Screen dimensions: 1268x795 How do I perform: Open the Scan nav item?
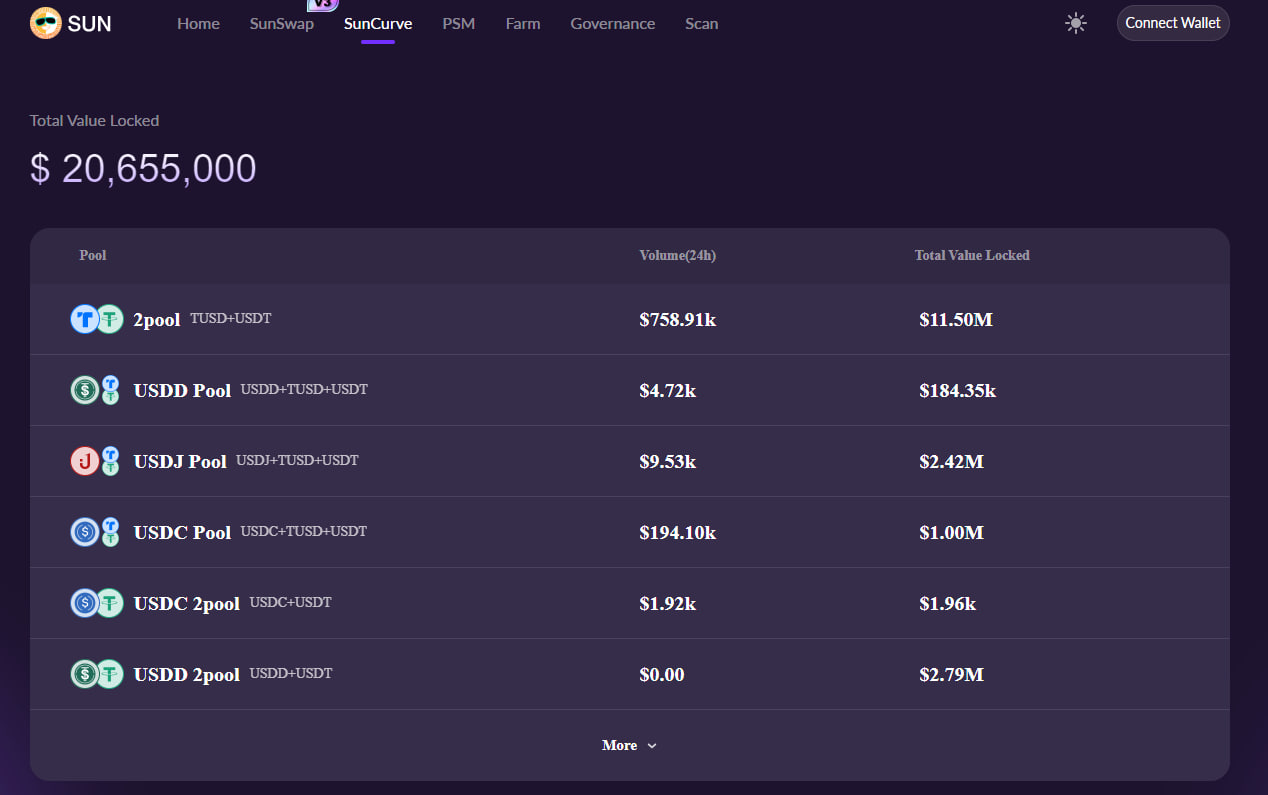click(702, 23)
